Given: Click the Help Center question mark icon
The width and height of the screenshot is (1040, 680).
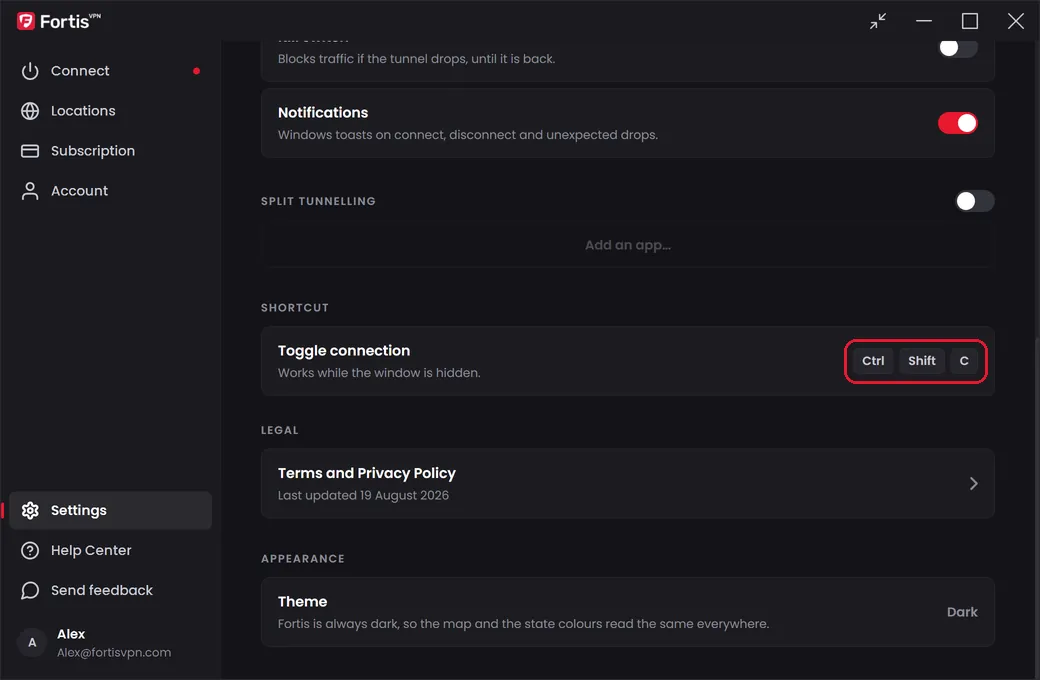Looking at the screenshot, I should pos(30,551).
